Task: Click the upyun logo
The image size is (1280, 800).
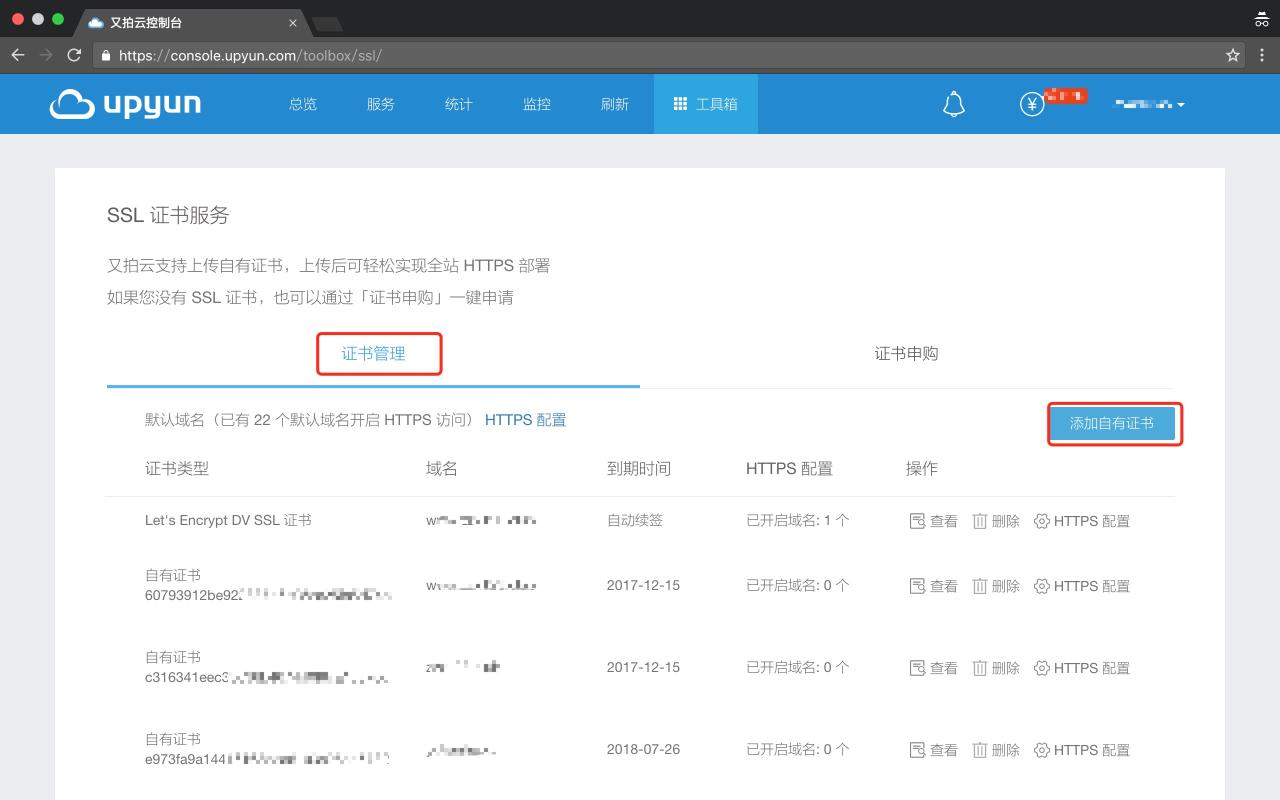Action: click(x=125, y=104)
